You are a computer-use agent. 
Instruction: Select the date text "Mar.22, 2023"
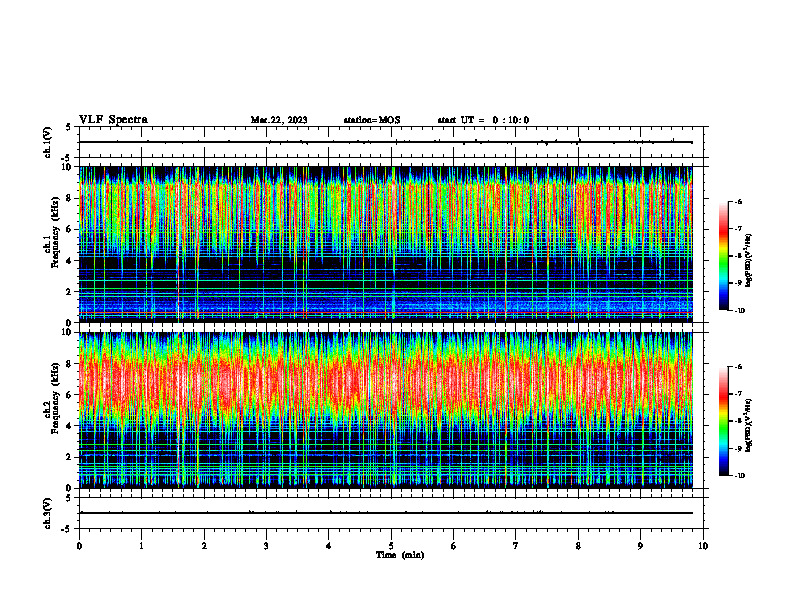coord(279,120)
